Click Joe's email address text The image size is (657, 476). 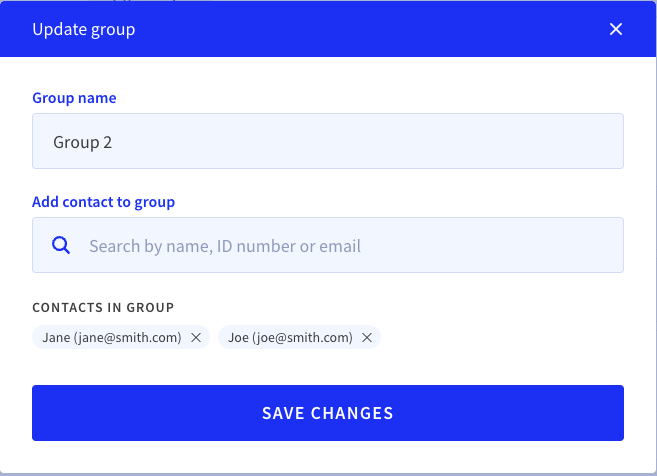[303, 338]
